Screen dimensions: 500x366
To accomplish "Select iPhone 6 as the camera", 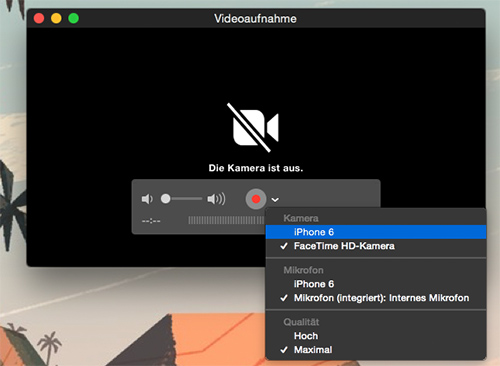I will [x=376, y=232].
